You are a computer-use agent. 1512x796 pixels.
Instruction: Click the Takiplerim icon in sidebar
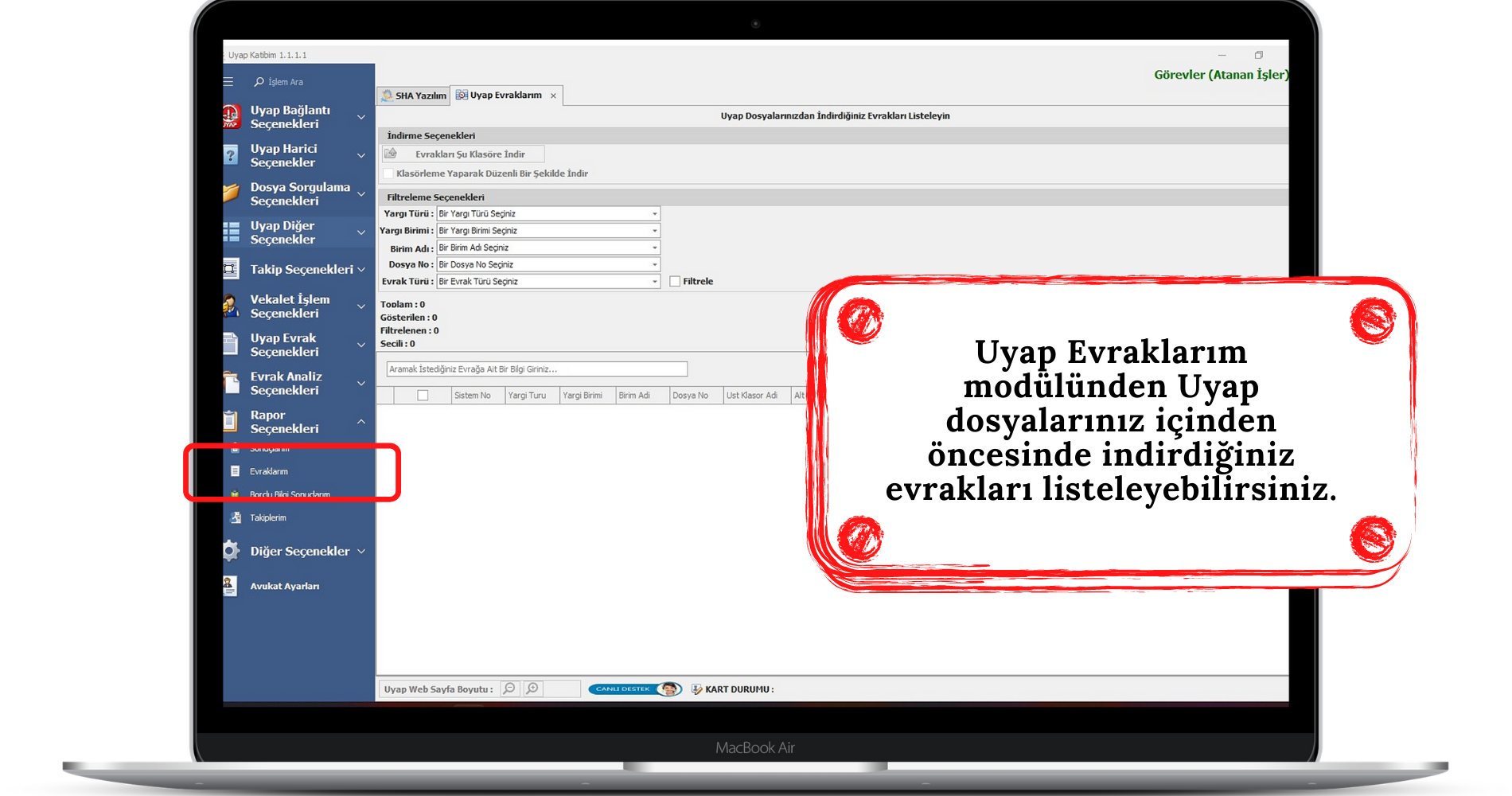235,517
